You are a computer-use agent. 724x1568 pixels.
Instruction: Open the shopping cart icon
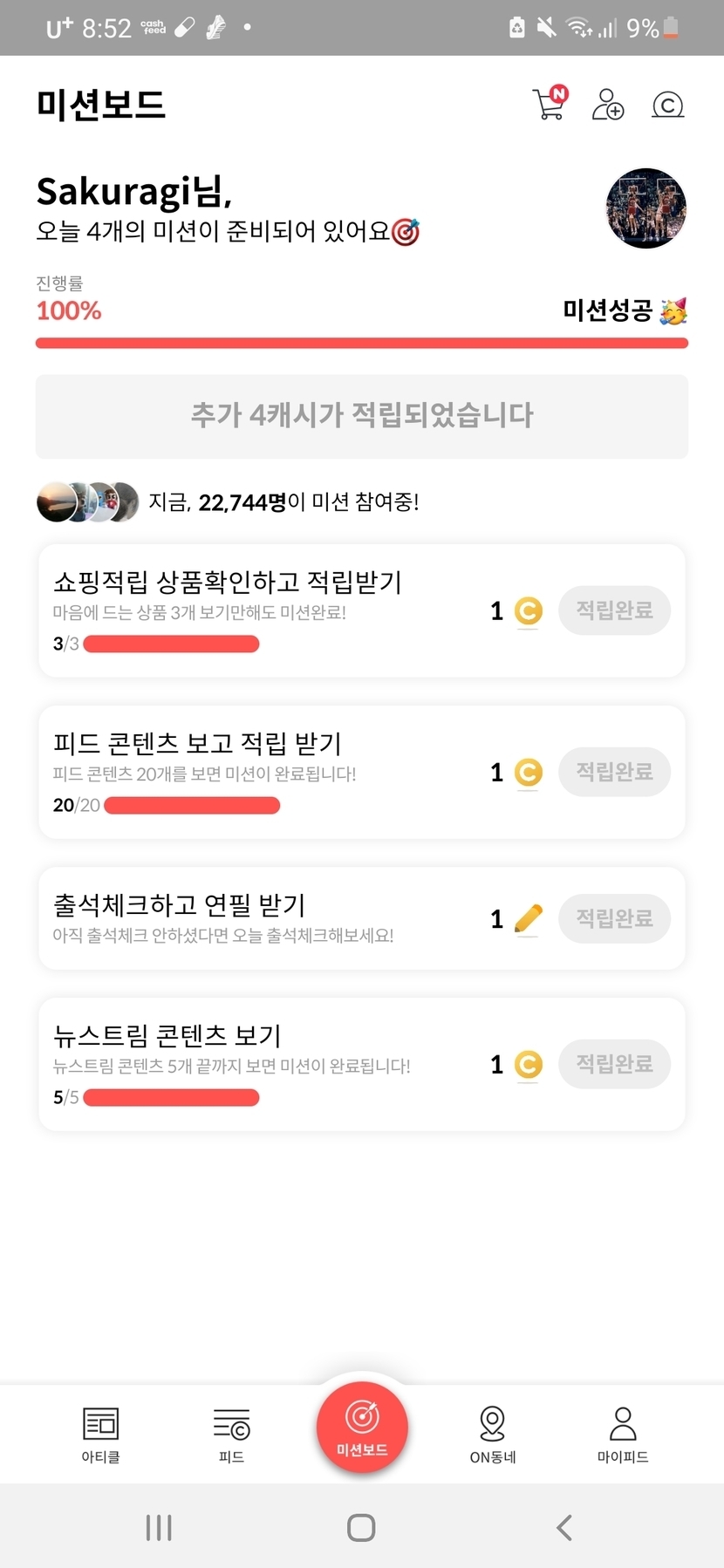550,104
